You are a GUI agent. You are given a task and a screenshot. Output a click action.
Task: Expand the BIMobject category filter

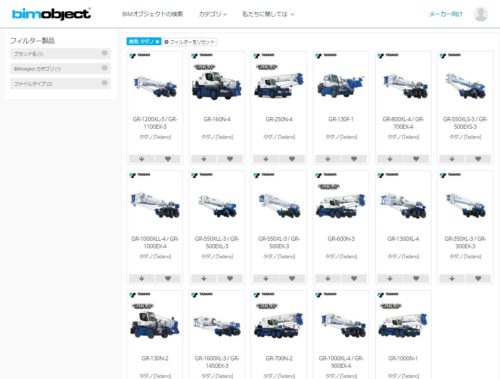coord(60,69)
